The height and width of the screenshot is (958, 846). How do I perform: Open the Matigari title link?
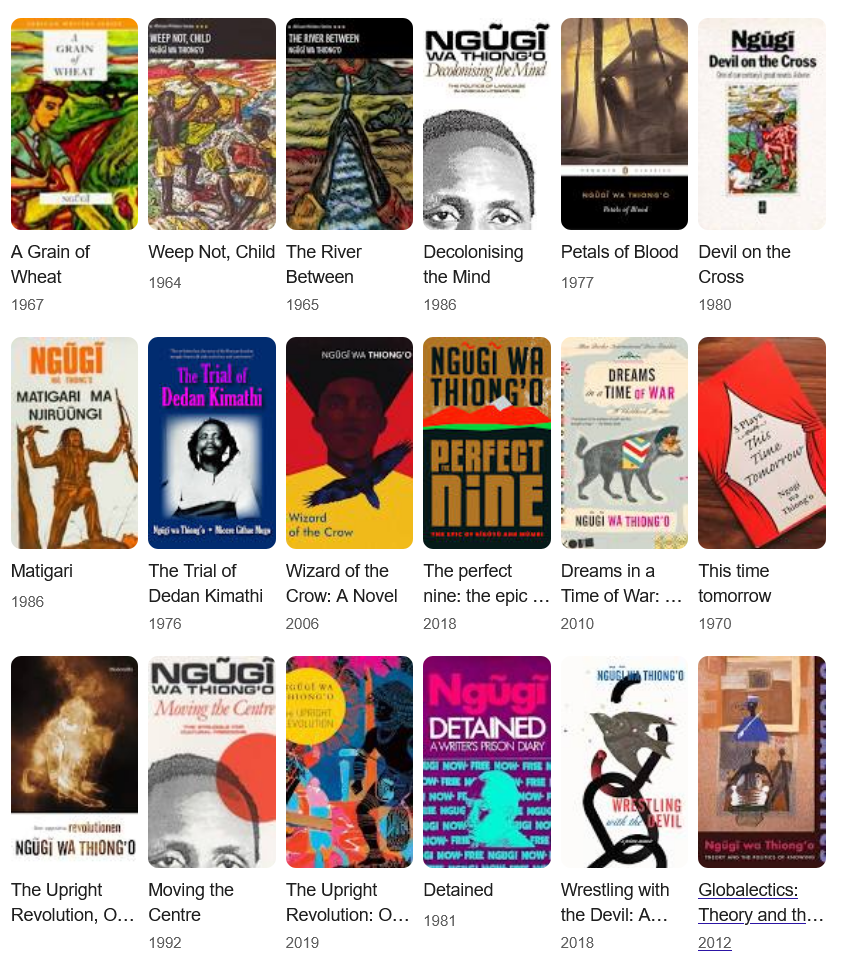tap(42, 571)
